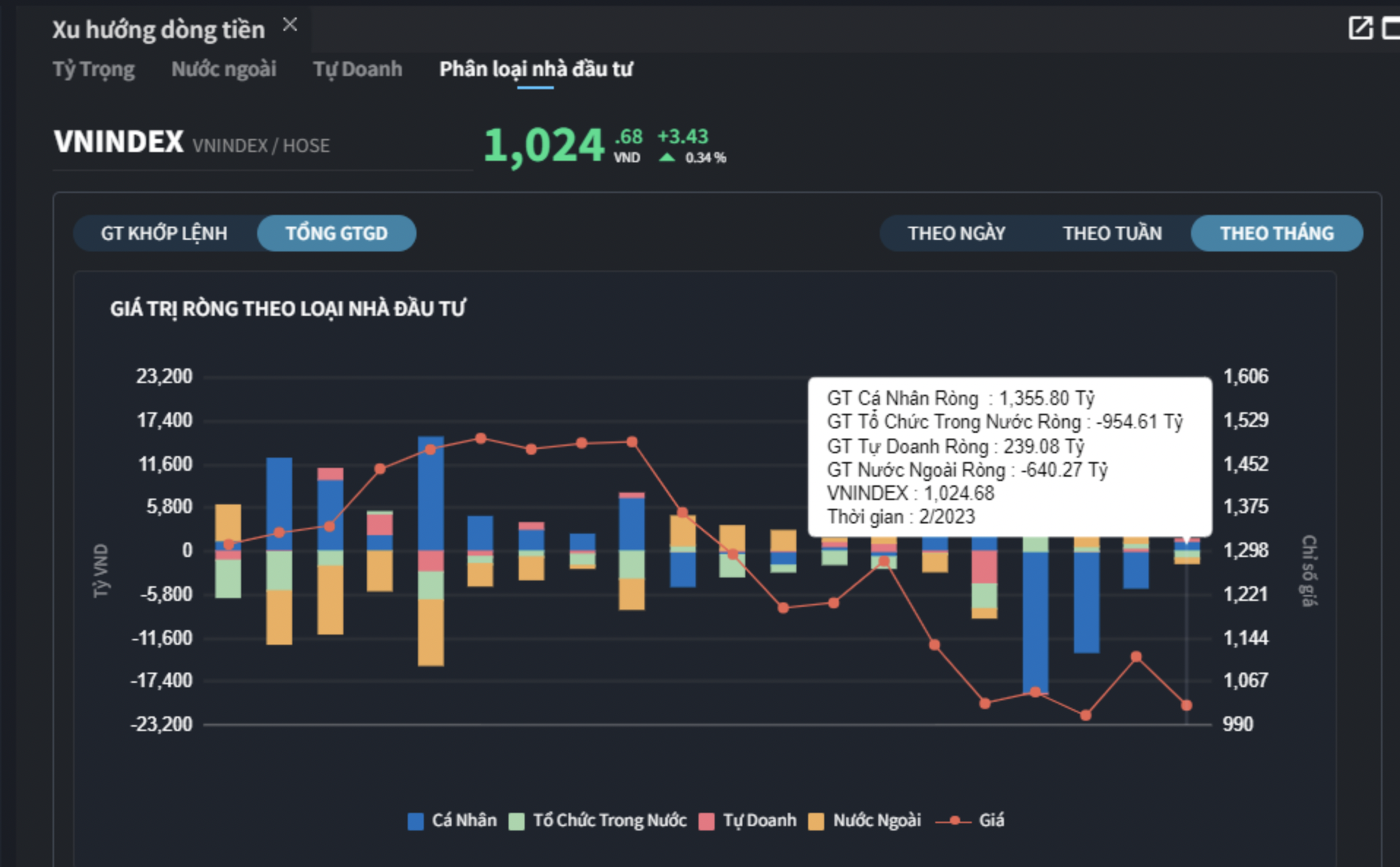
Task: Show data THEO TUẦN
Action: (x=1111, y=233)
